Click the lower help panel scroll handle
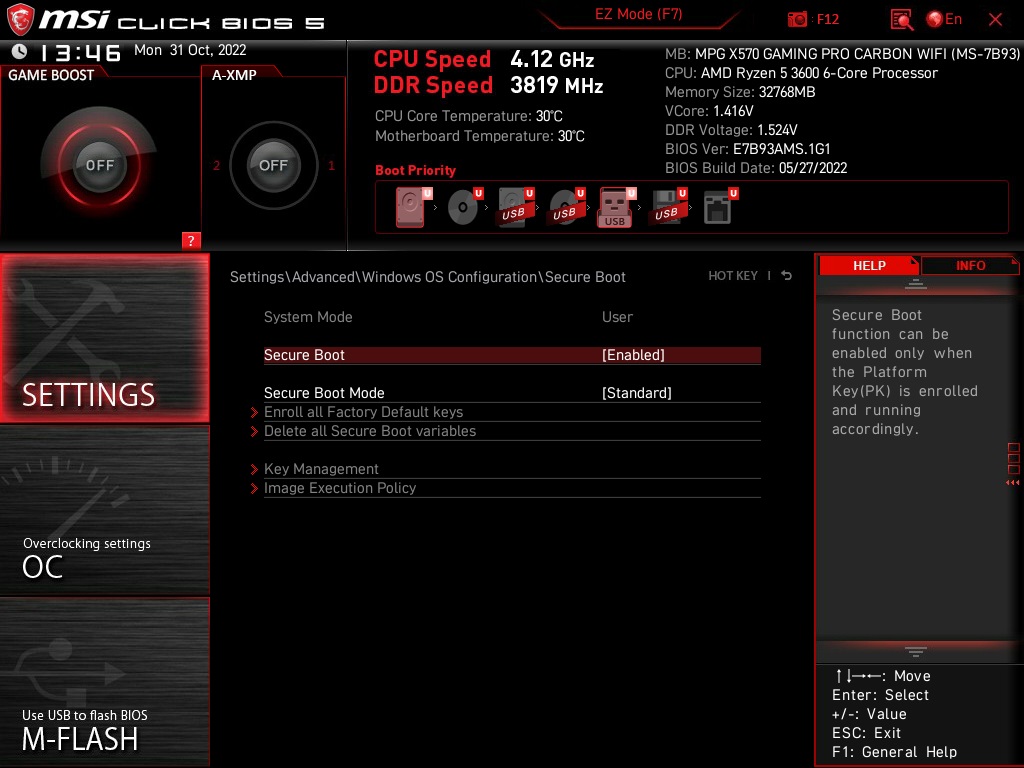This screenshot has height=768, width=1024. coord(915,651)
